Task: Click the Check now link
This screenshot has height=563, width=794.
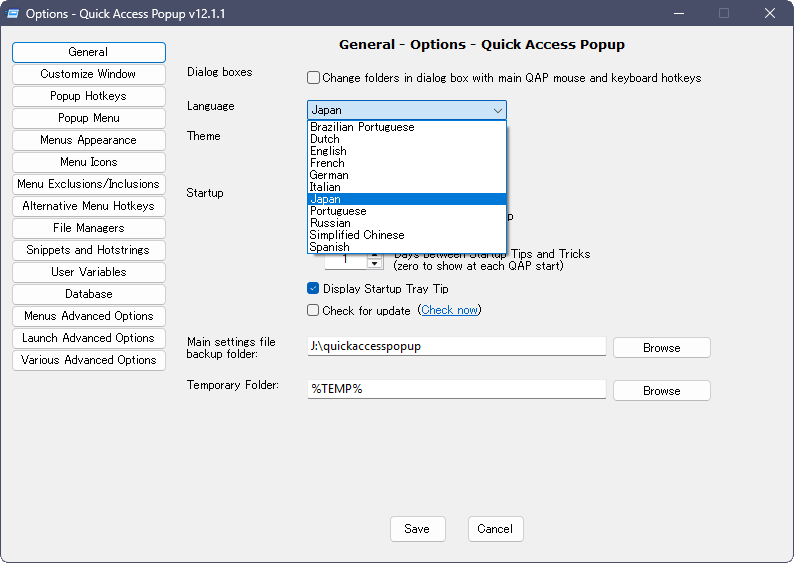Action: [450, 310]
